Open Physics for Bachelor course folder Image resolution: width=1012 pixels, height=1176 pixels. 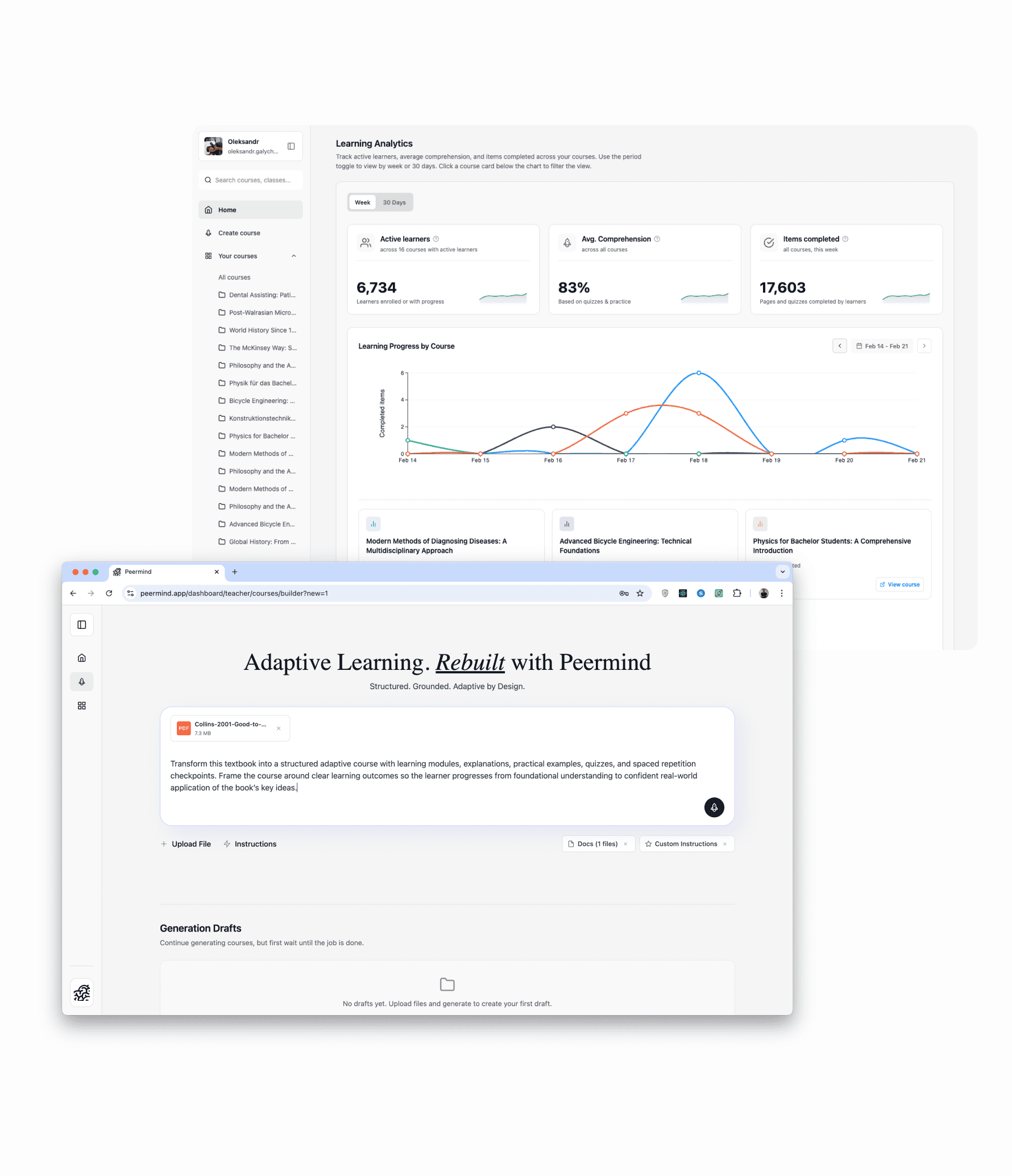pos(257,436)
